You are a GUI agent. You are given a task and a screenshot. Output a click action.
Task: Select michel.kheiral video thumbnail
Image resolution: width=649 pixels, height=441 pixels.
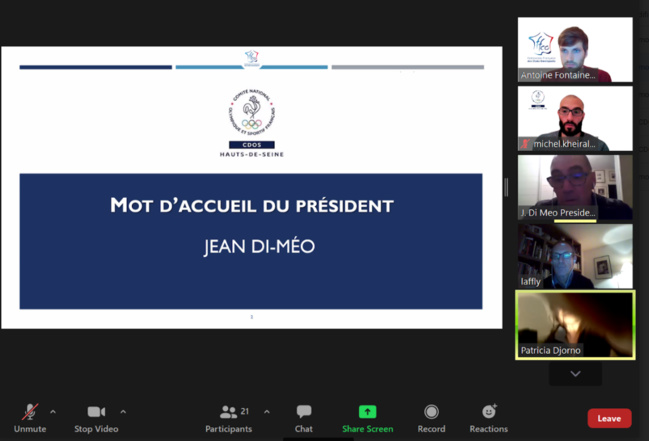(575, 118)
